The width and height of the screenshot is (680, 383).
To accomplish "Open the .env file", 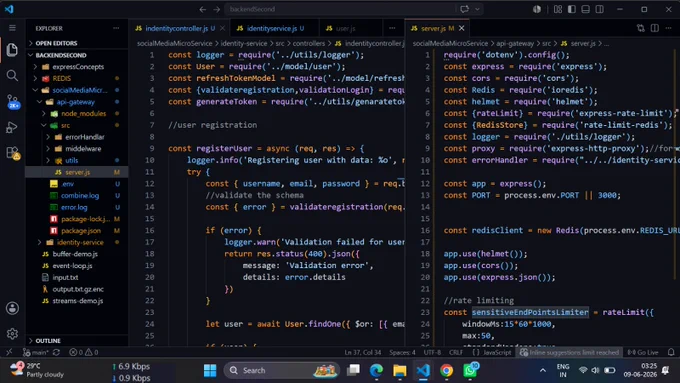I will (x=68, y=184).
